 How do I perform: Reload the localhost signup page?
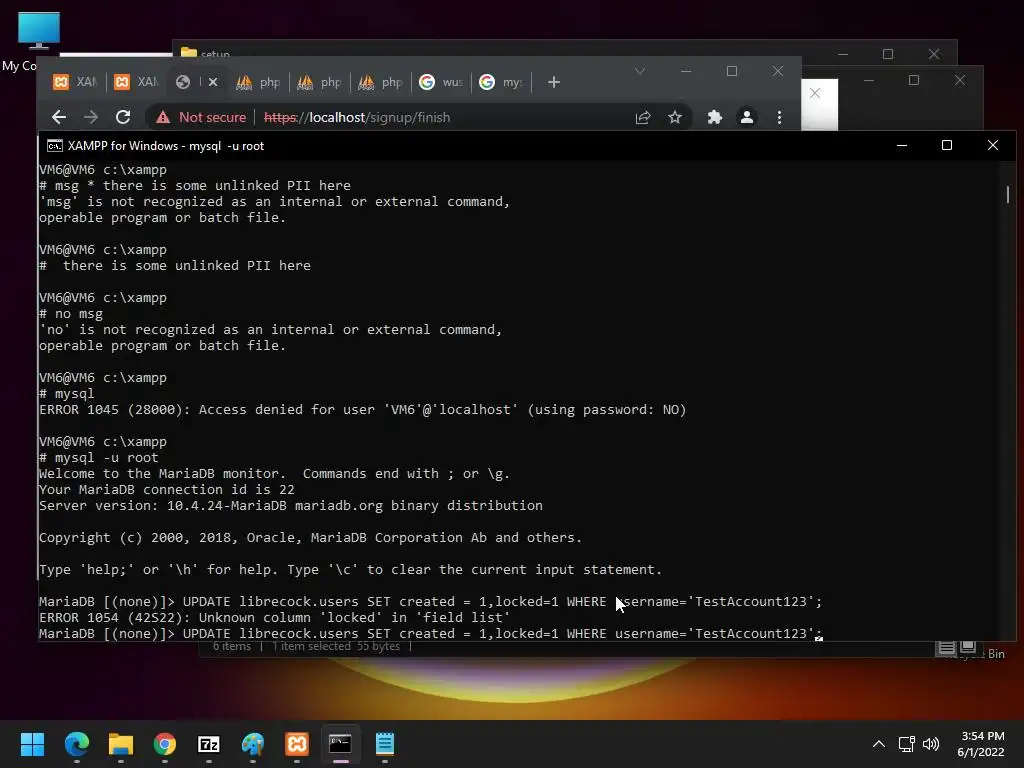pos(123,118)
